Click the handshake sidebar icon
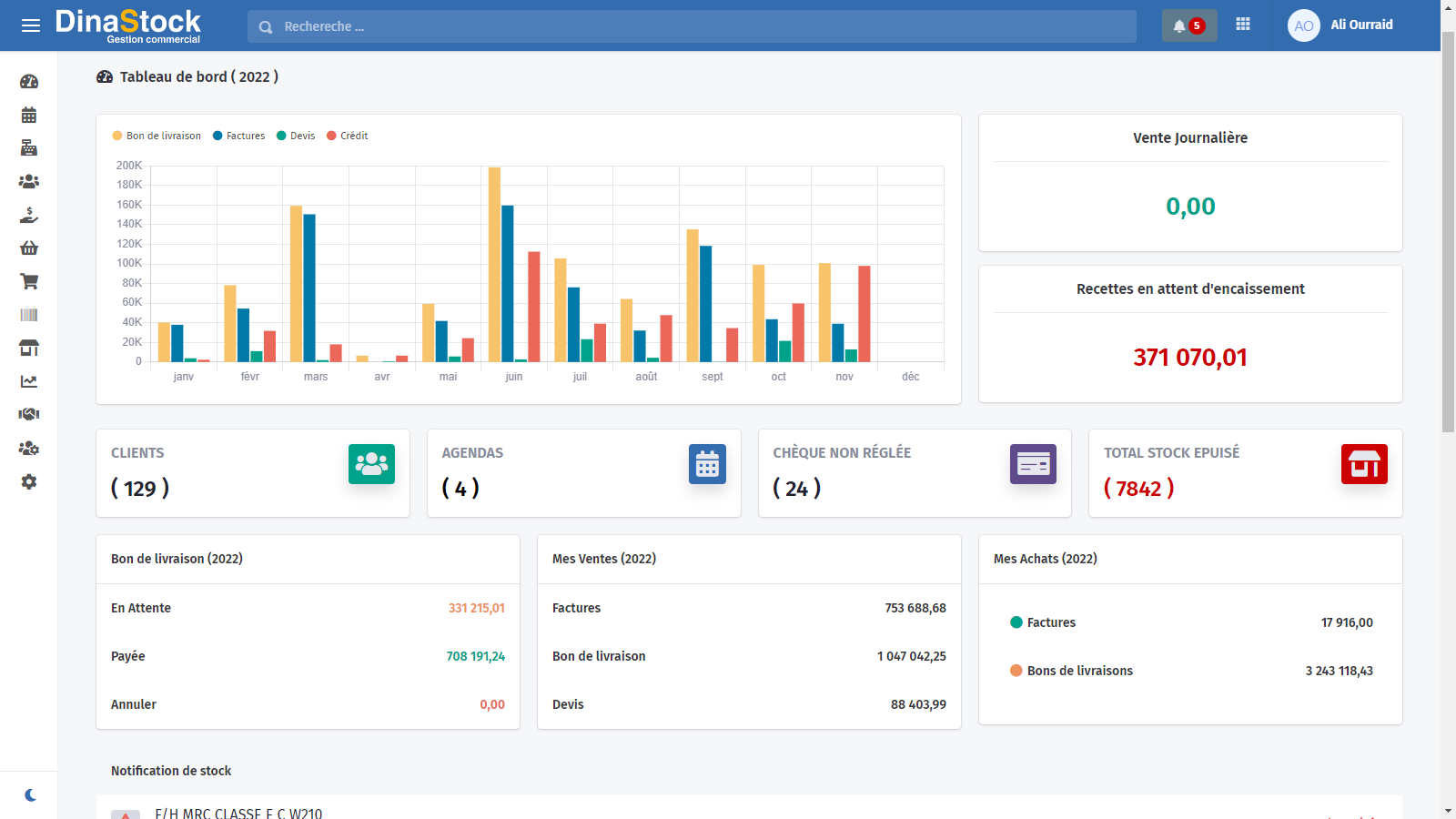 pyautogui.click(x=29, y=415)
